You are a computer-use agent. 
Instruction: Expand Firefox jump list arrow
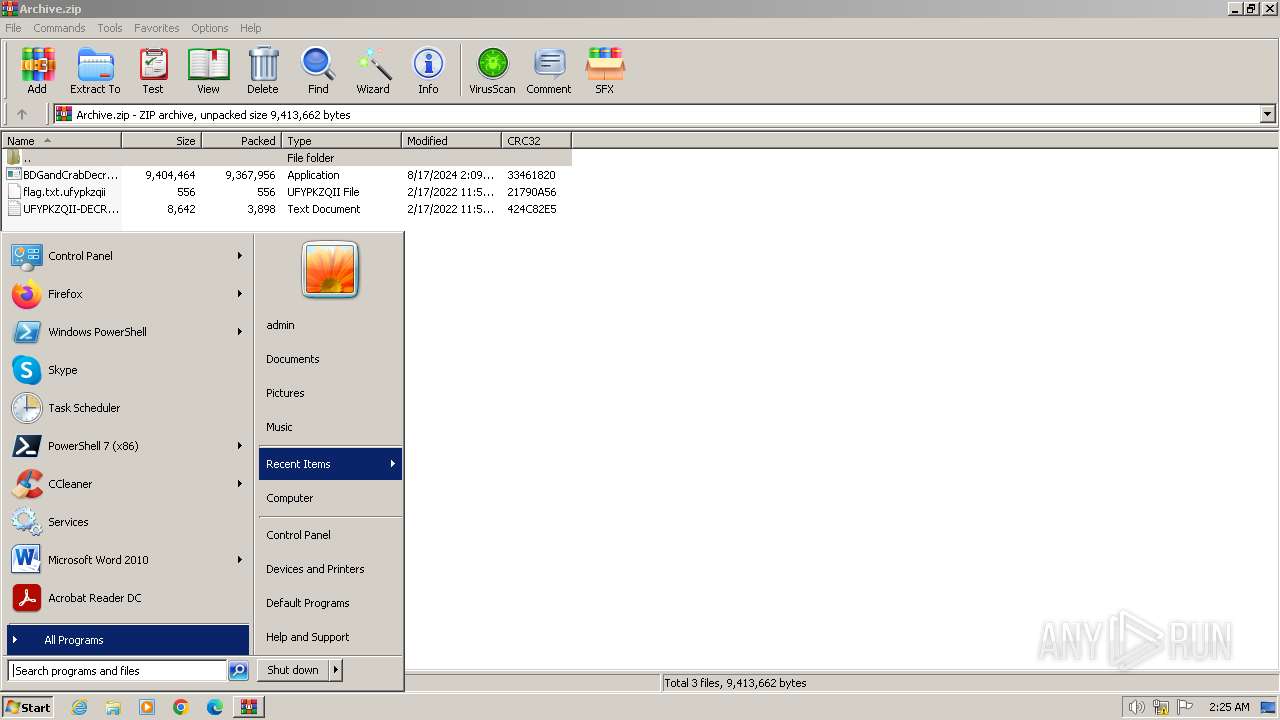tap(240, 294)
